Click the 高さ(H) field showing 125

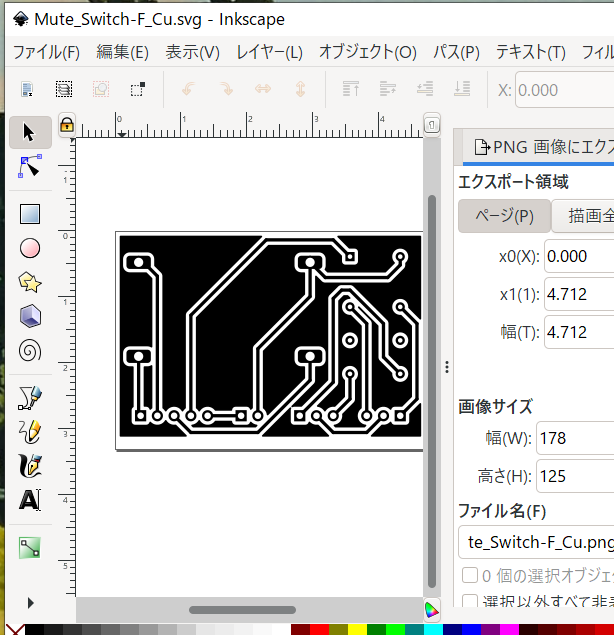tap(575, 476)
